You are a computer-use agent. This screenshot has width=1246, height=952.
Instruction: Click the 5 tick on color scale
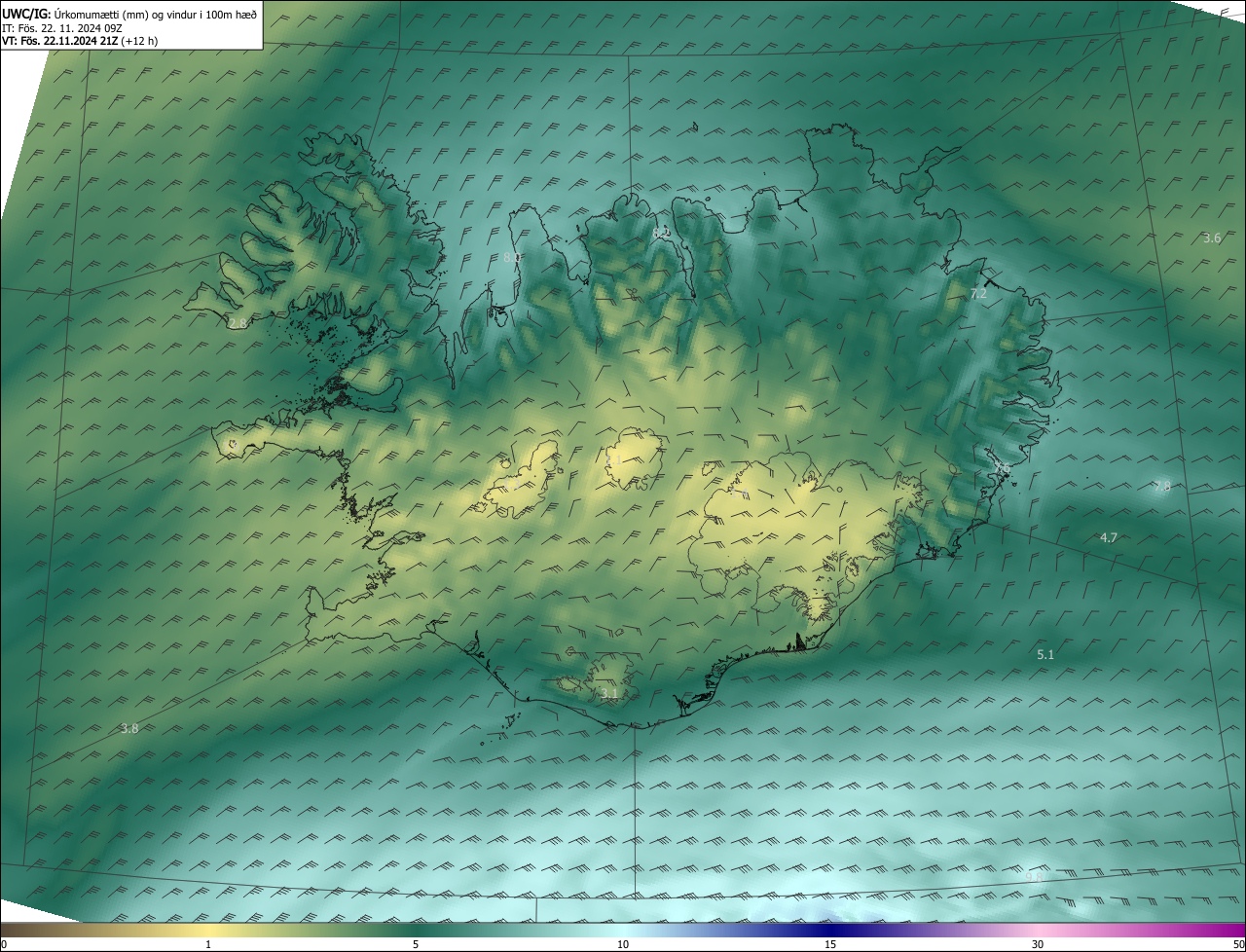pos(416,944)
